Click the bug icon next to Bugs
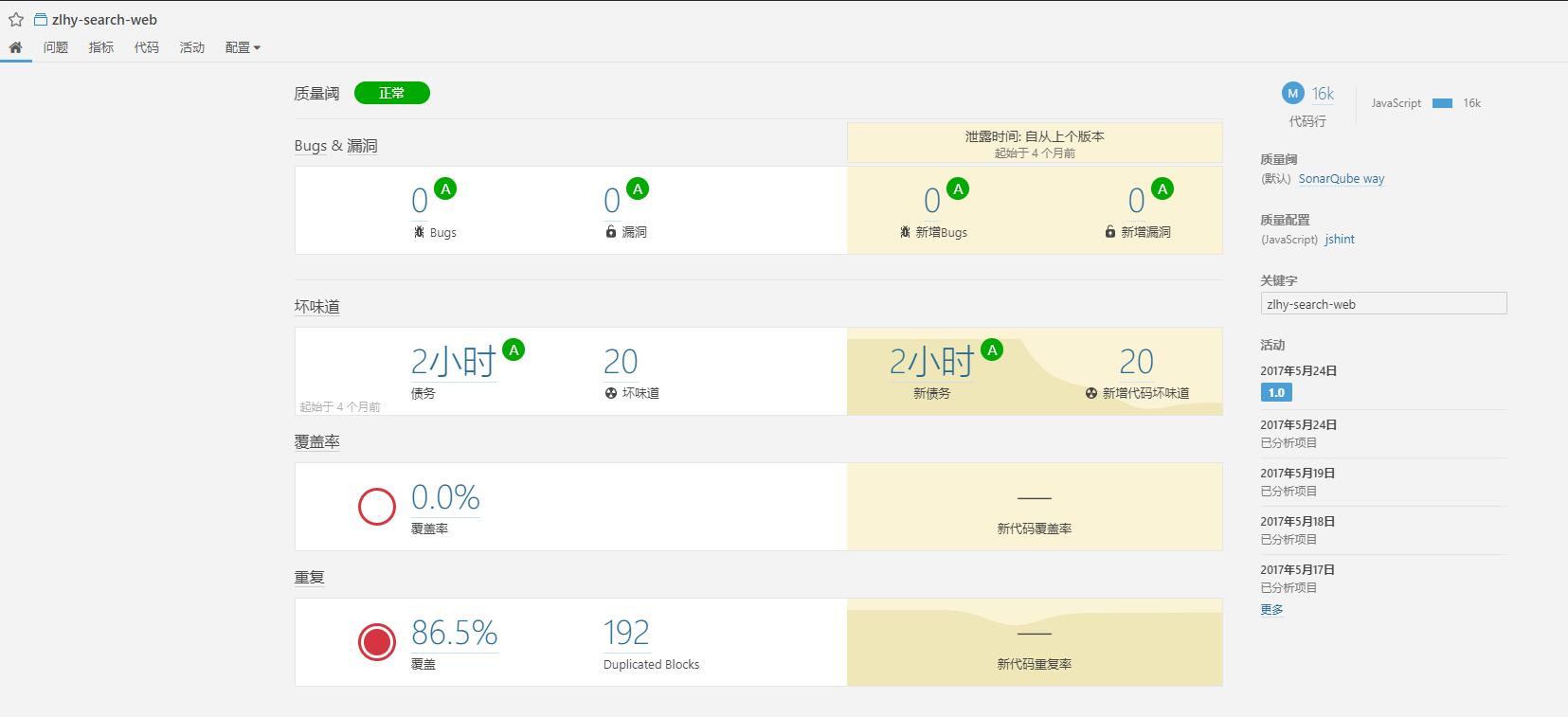 tap(419, 232)
